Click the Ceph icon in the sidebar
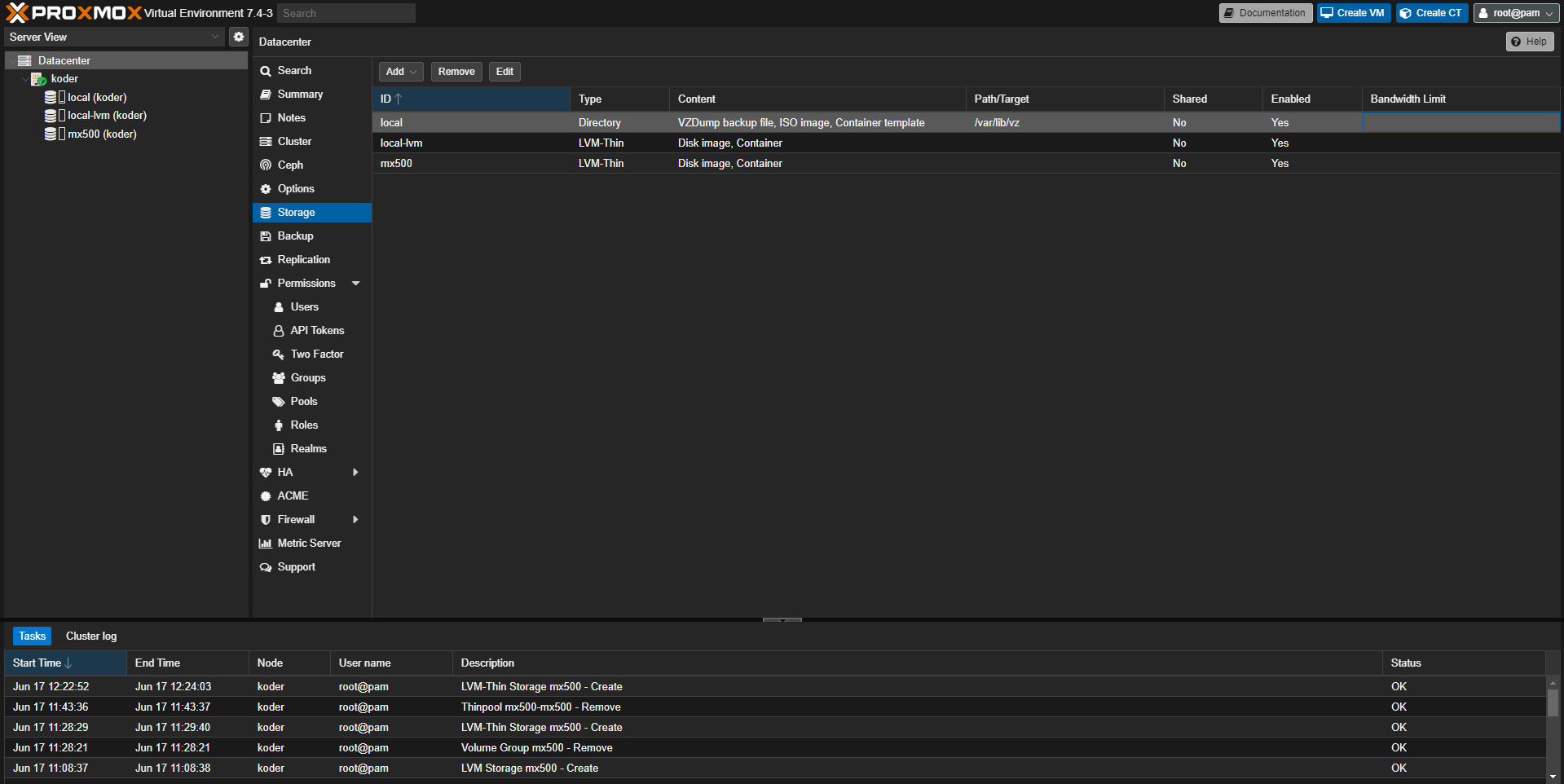 [x=266, y=165]
